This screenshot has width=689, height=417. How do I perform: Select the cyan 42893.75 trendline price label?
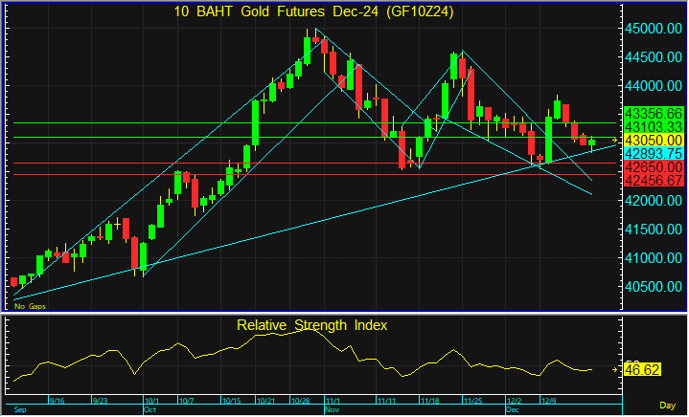pos(652,154)
